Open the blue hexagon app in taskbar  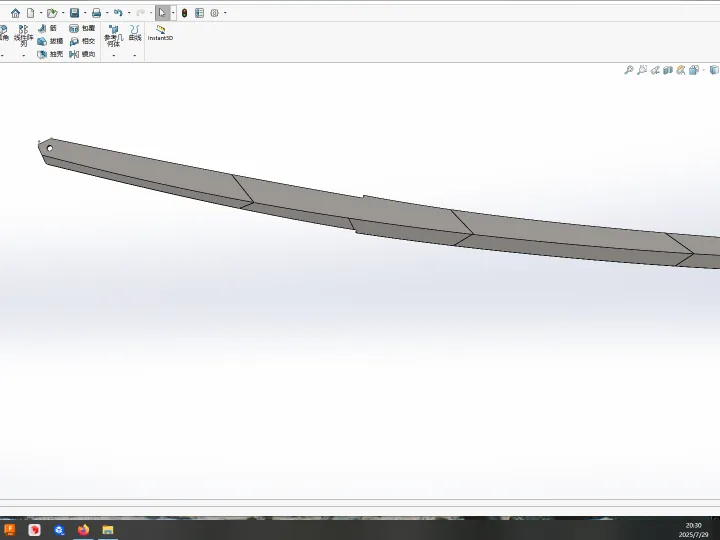(59, 529)
